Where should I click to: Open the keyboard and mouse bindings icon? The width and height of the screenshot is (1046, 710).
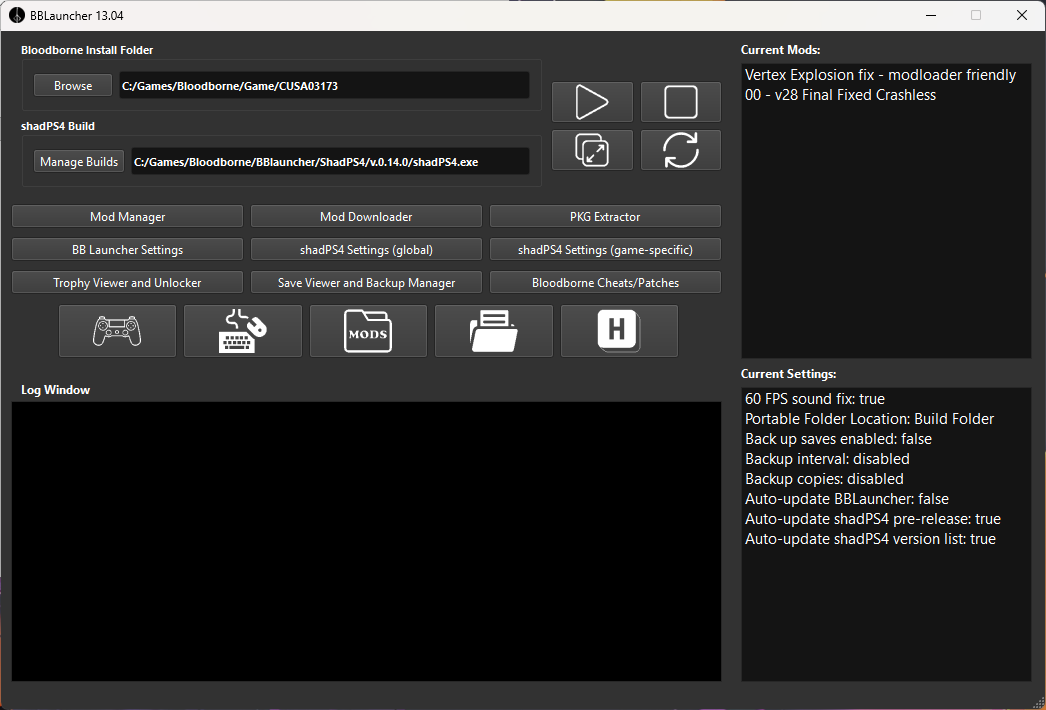tap(243, 331)
